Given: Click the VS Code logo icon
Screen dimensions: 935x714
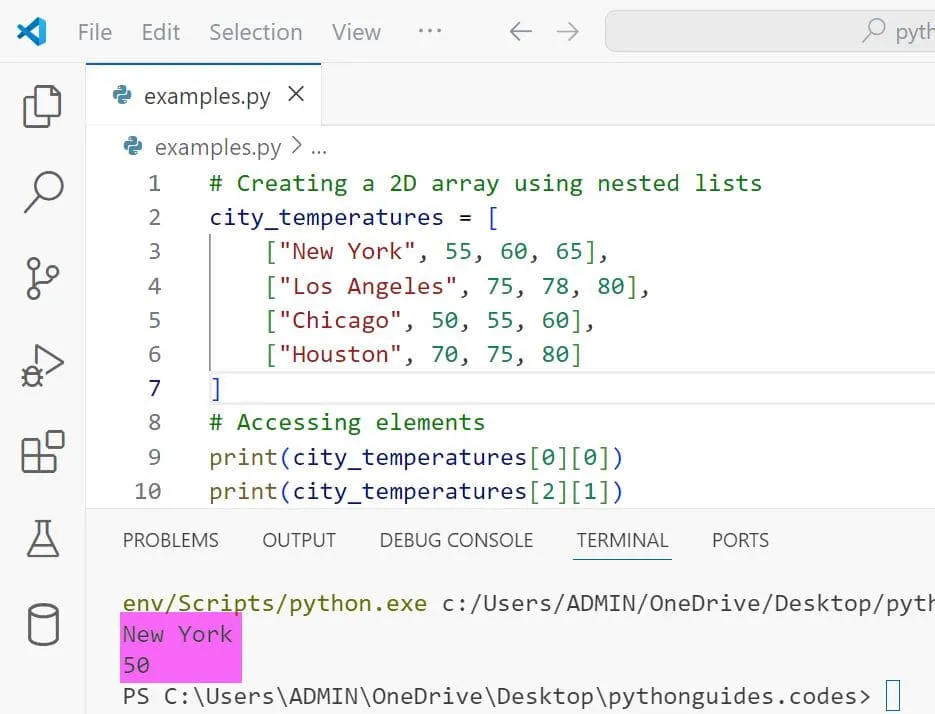Looking at the screenshot, I should point(32,32).
